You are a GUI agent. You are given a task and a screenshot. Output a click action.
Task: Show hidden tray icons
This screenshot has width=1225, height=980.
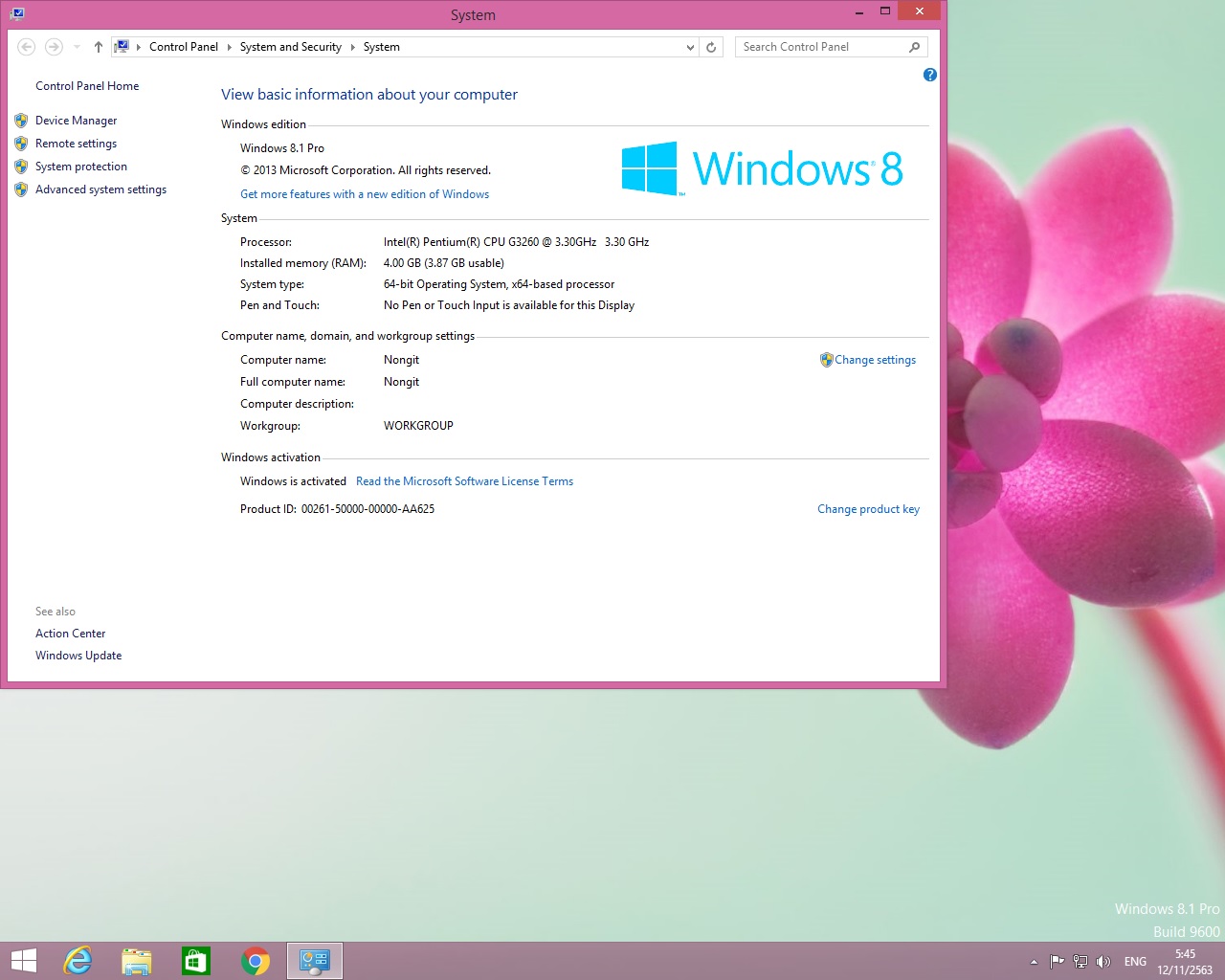[x=1034, y=962]
